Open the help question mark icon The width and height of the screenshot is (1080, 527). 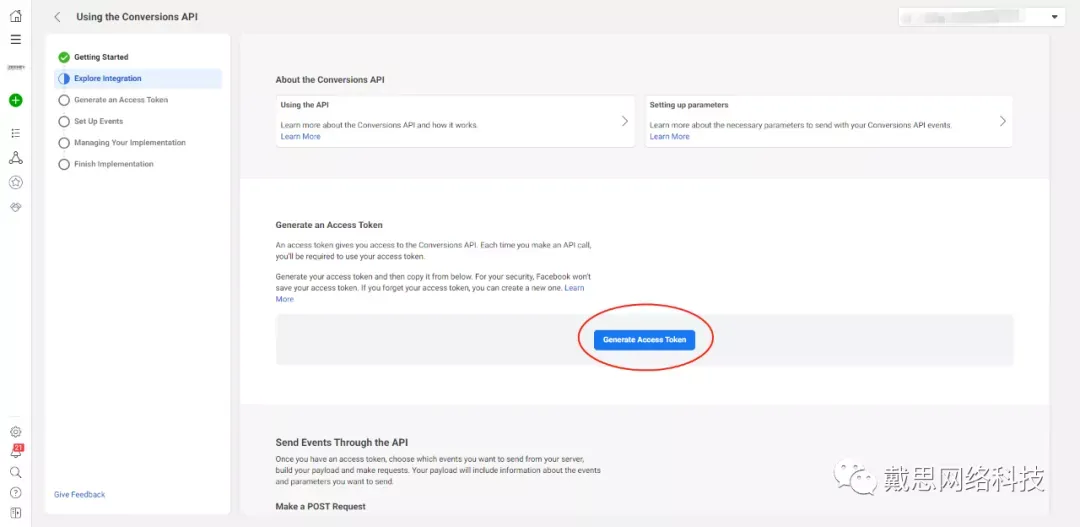(15, 493)
